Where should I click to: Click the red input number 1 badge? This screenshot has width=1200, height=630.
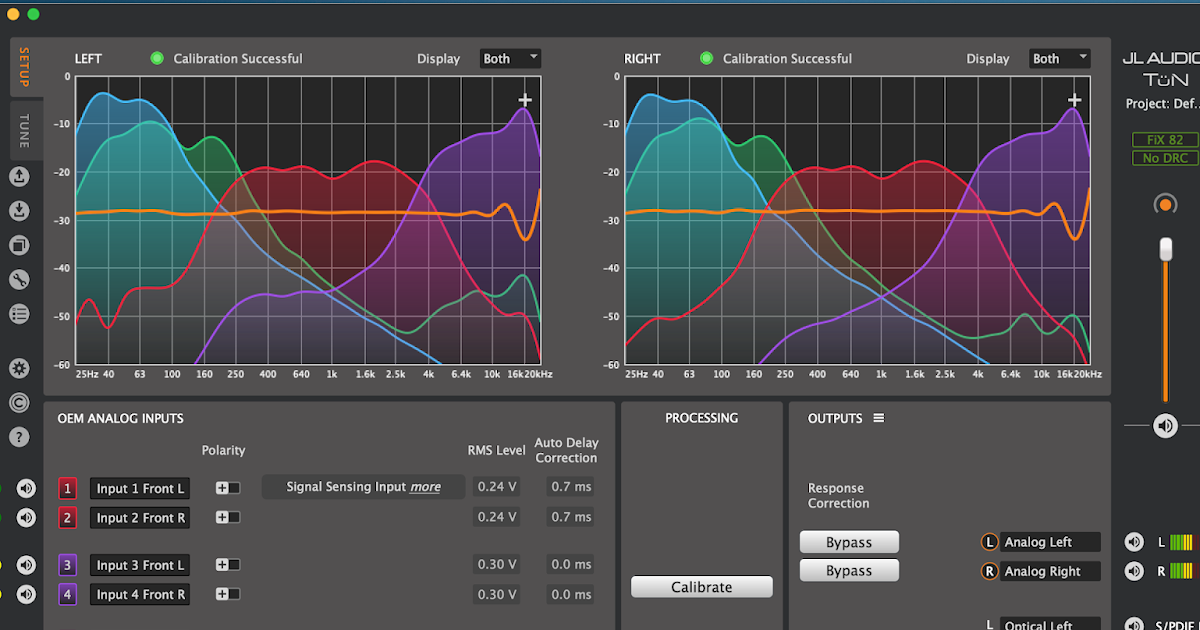(x=68, y=489)
